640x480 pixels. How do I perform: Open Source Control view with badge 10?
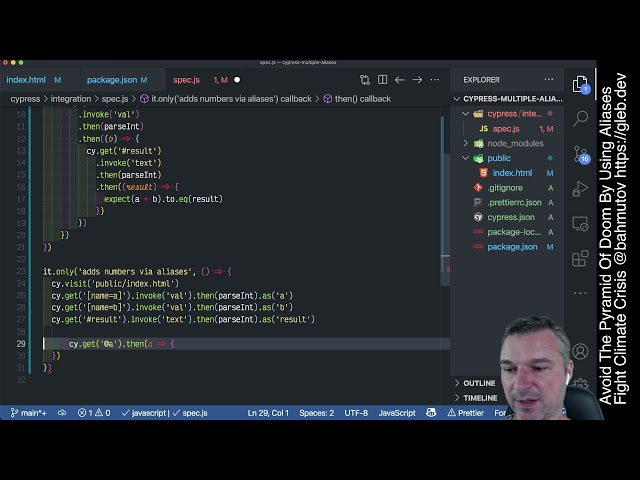(581, 155)
